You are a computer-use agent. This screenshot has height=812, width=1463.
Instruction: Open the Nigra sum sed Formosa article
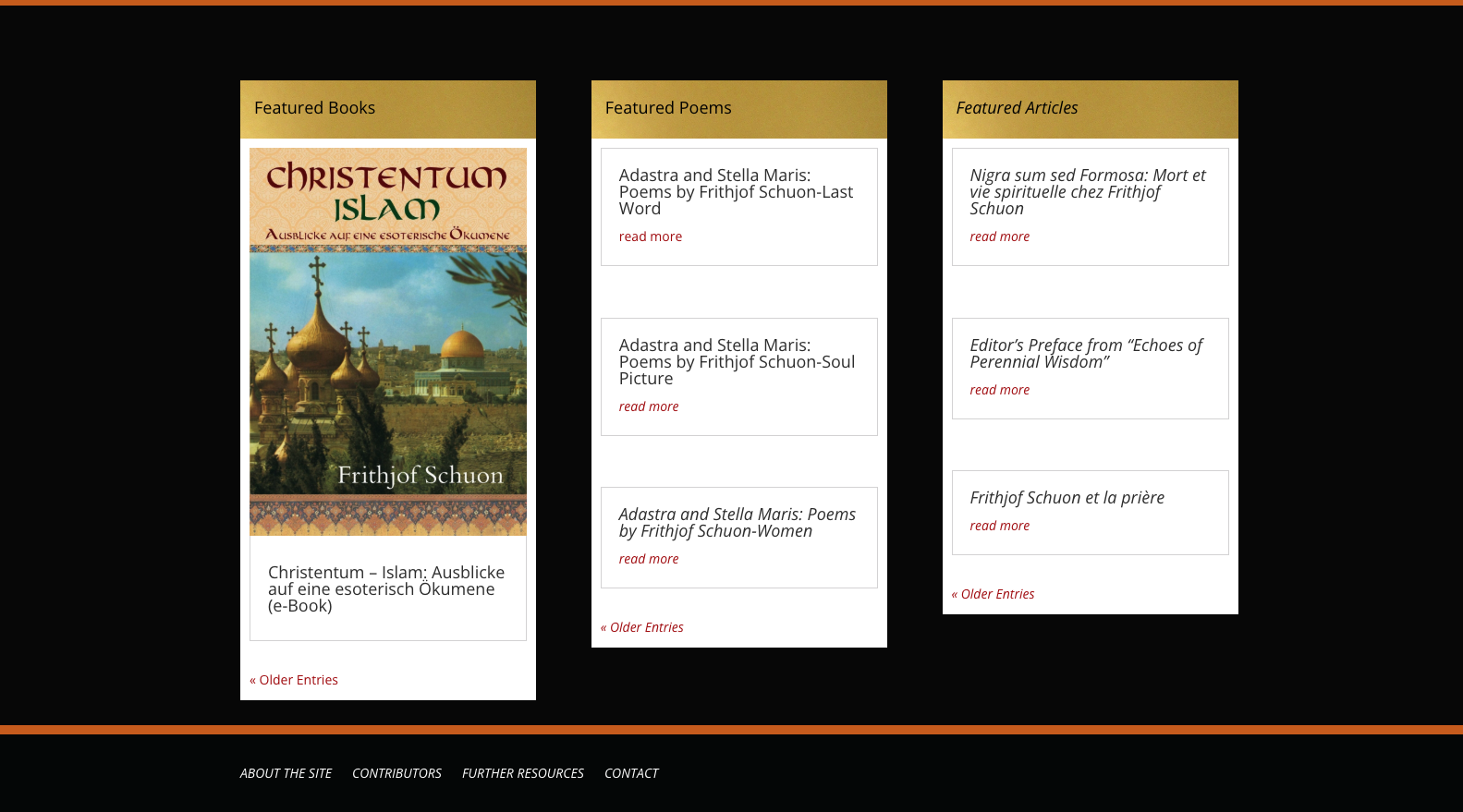pyautogui.click(x=1088, y=192)
